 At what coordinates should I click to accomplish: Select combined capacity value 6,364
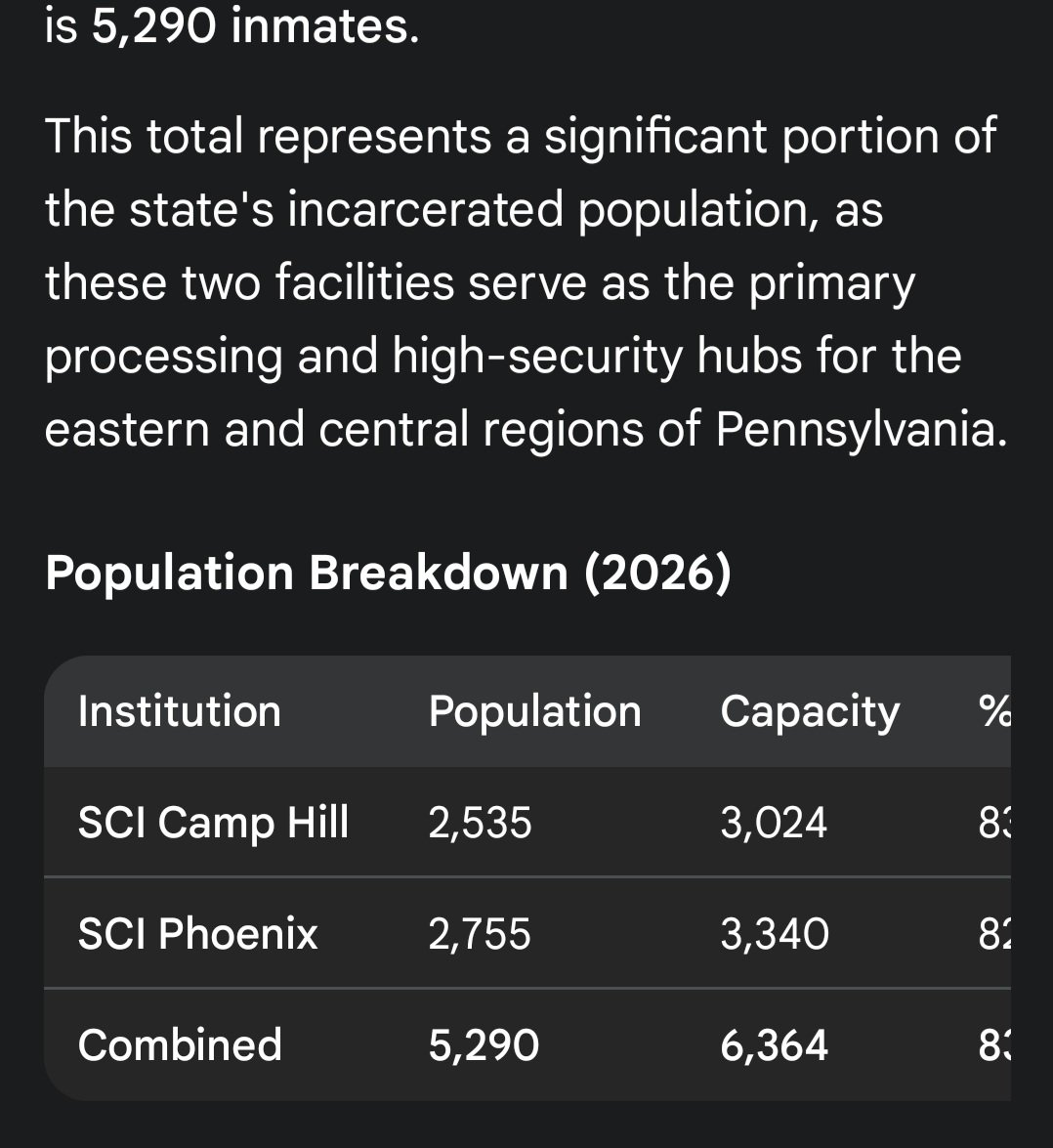(x=775, y=1045)
